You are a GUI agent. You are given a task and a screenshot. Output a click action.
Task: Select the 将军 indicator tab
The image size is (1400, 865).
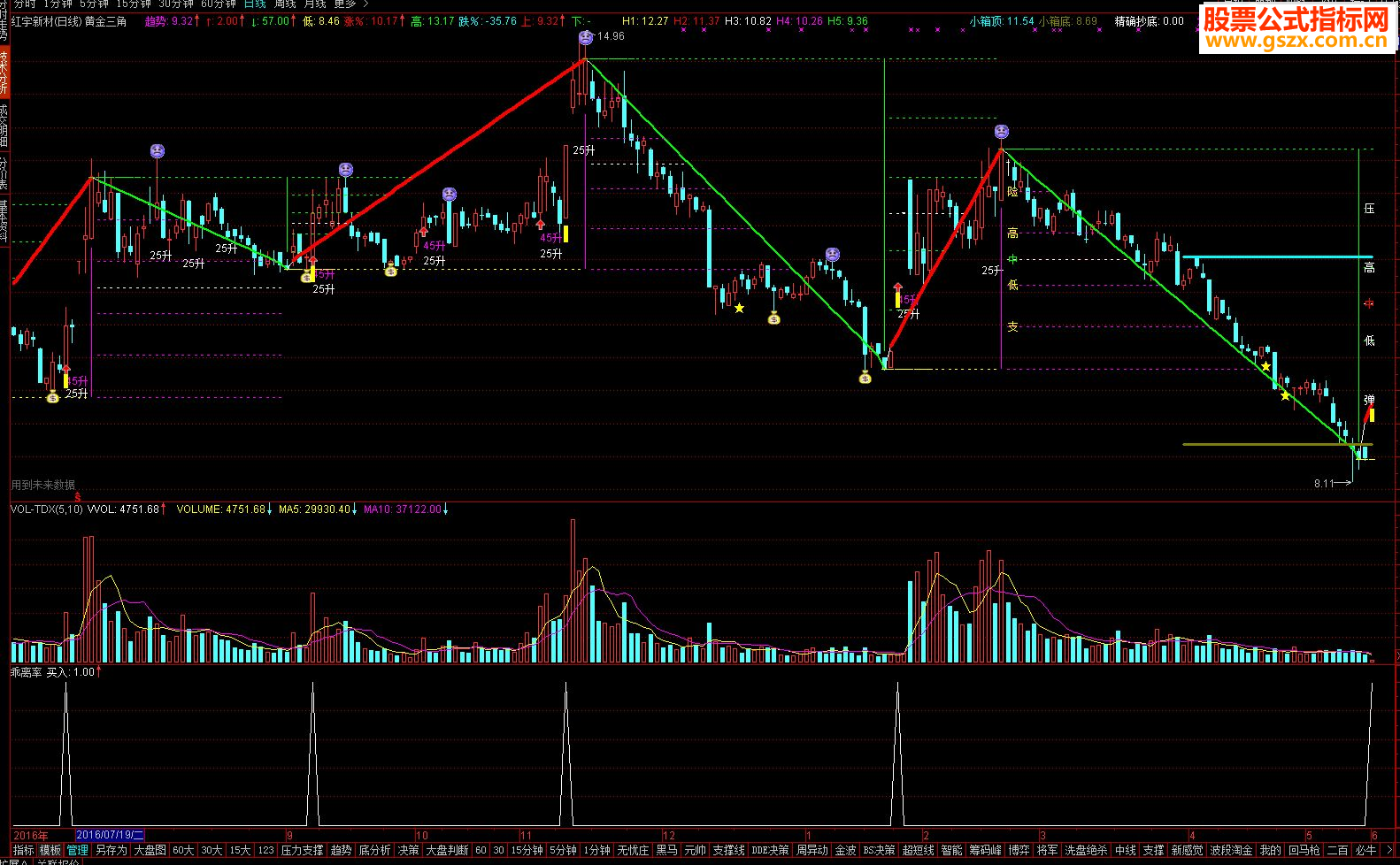click(x=1048, y=850)
